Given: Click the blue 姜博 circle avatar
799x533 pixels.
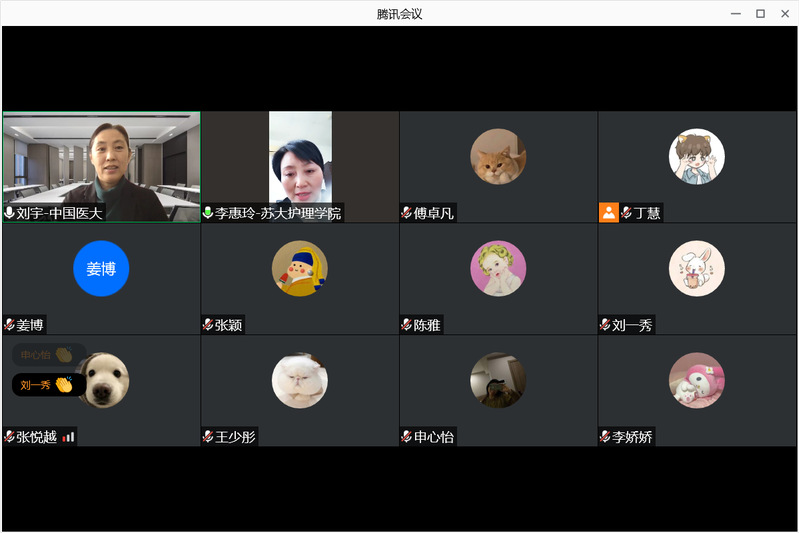Looking at the screenshot, I should click(x=101, y=268).
